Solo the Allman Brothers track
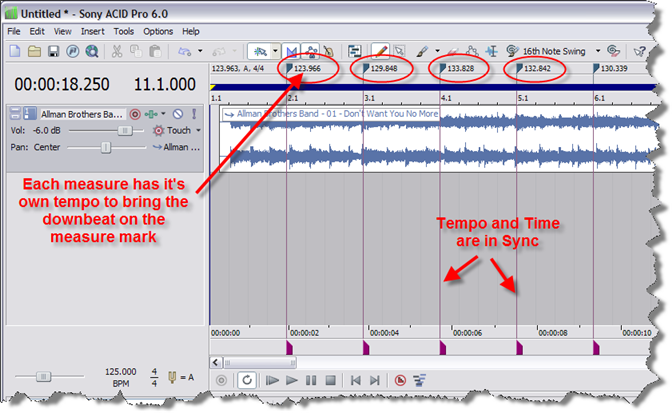Viewport: 672px width, 413px height. pyautogui.click(x=193, y=114)
